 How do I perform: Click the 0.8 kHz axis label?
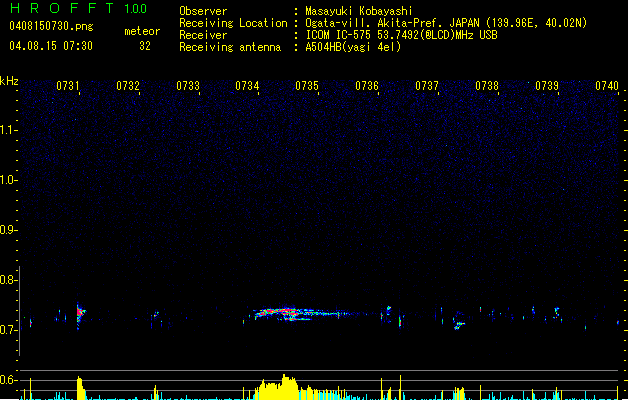[8, 280]
